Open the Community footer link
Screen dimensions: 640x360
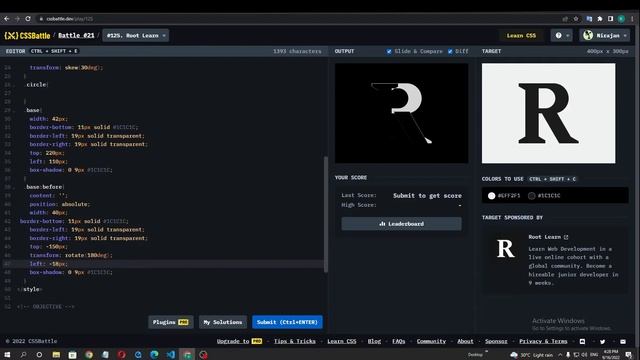(431, 341)
